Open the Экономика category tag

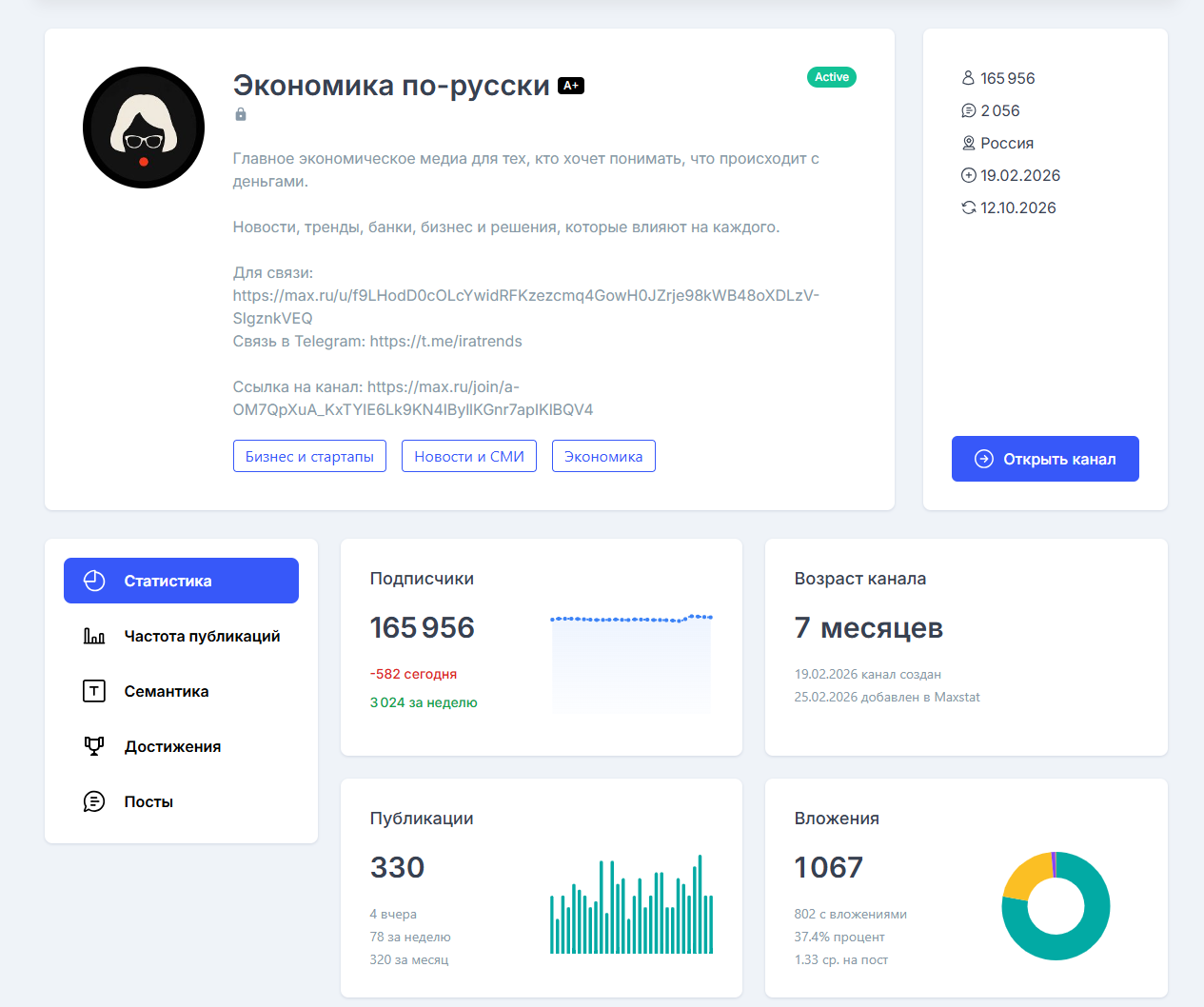(603, 456)
